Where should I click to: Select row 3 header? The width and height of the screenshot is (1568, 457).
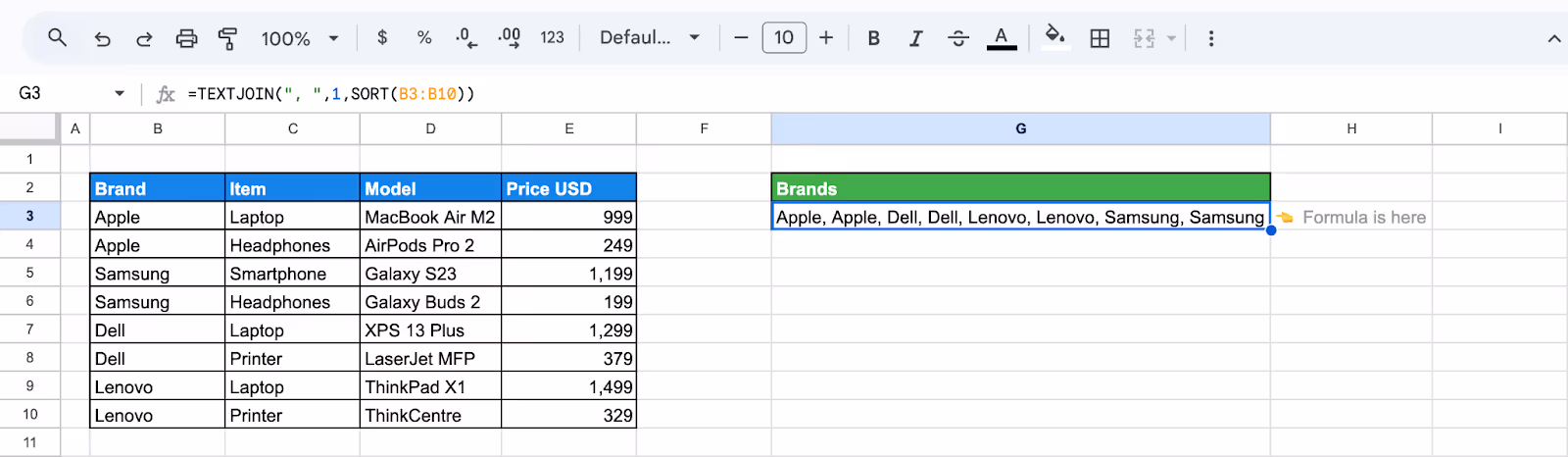pyautogui.click(x=29, y=216)
